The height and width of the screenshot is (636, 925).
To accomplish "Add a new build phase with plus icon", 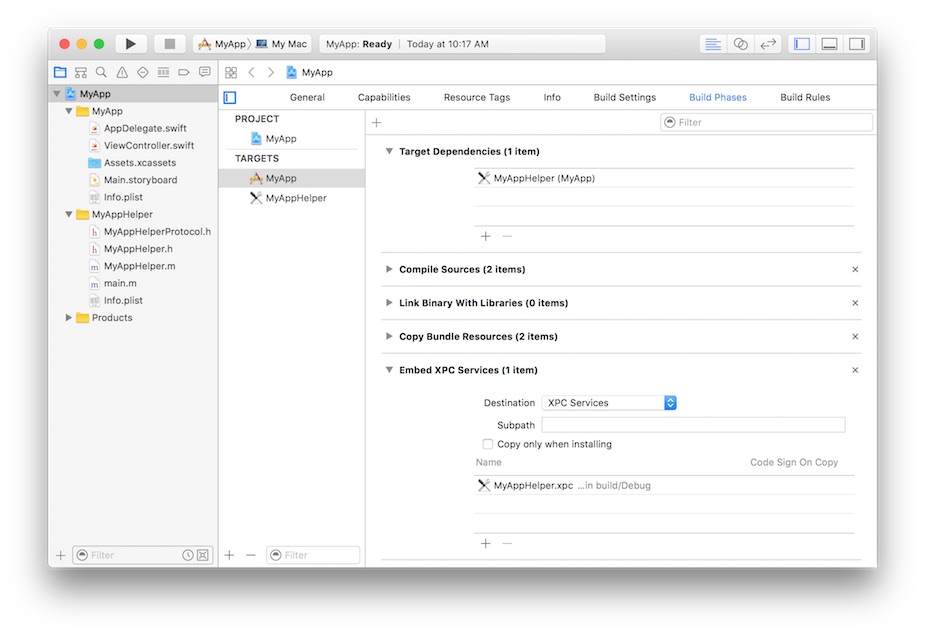I will (x=377, y=122).
